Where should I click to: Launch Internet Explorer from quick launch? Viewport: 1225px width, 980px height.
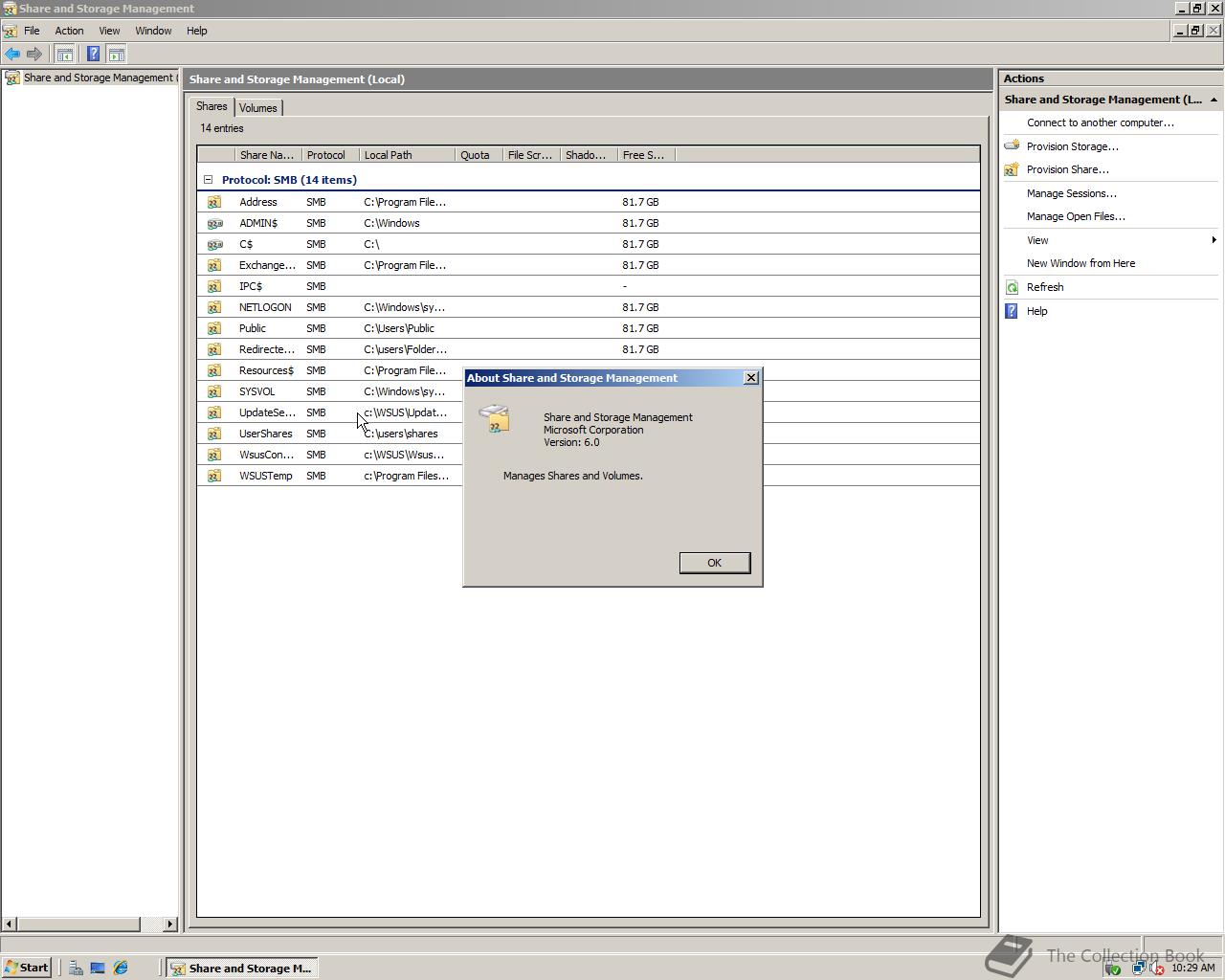(121, 968)
